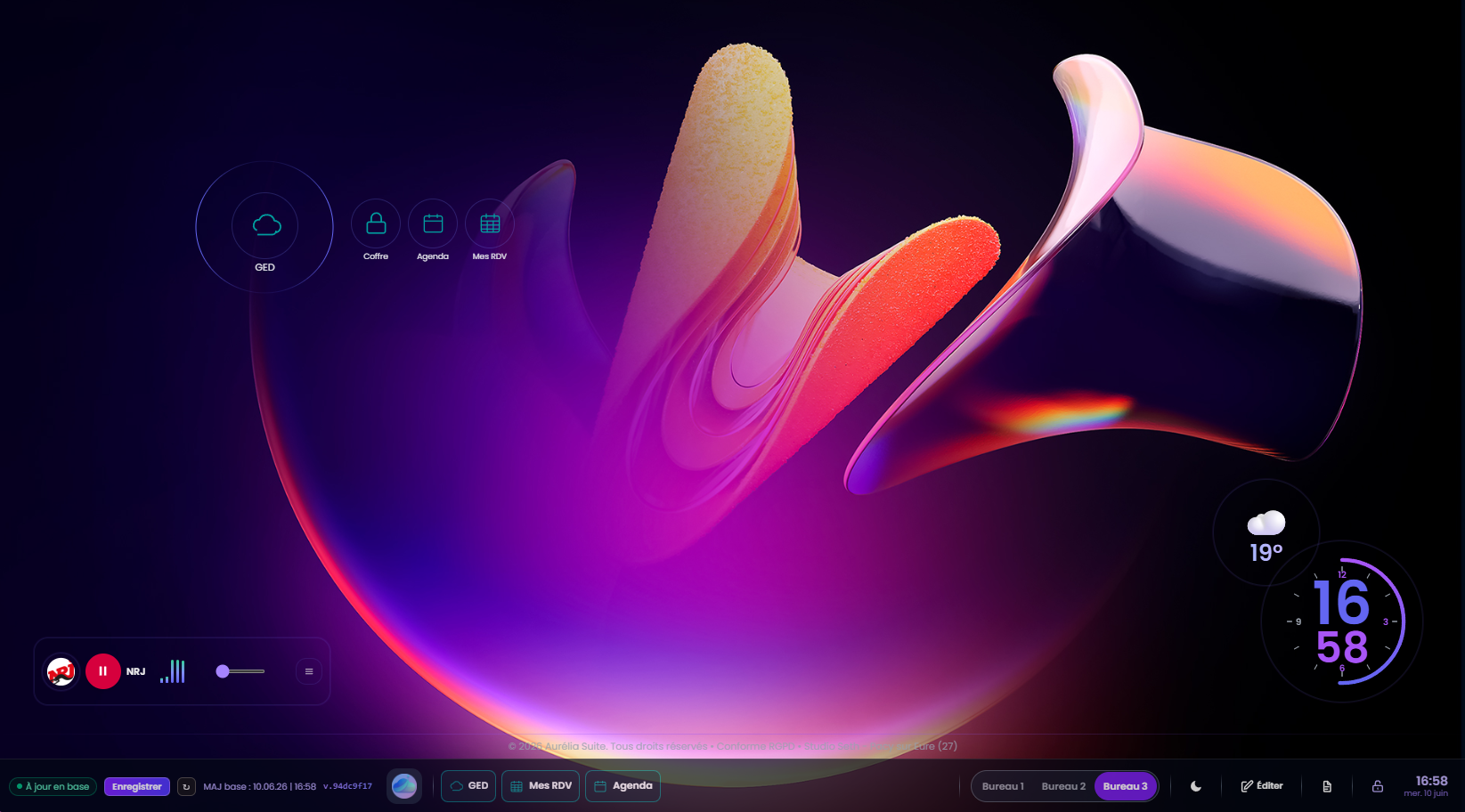The image size is (1465, 812).
Task: Click the 'MAJ base : 10.06.26 | 16:58' text
Action: (259, 786)
